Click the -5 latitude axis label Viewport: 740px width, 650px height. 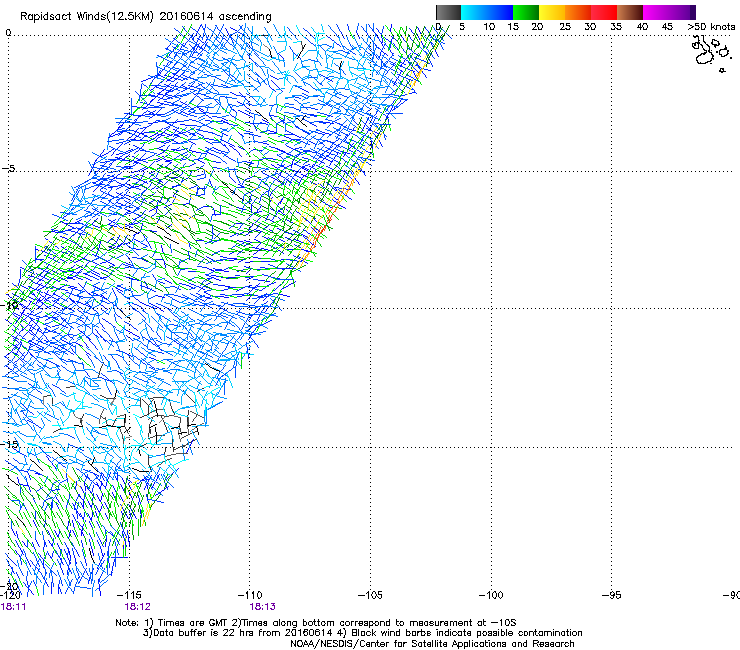pos(9,168)
